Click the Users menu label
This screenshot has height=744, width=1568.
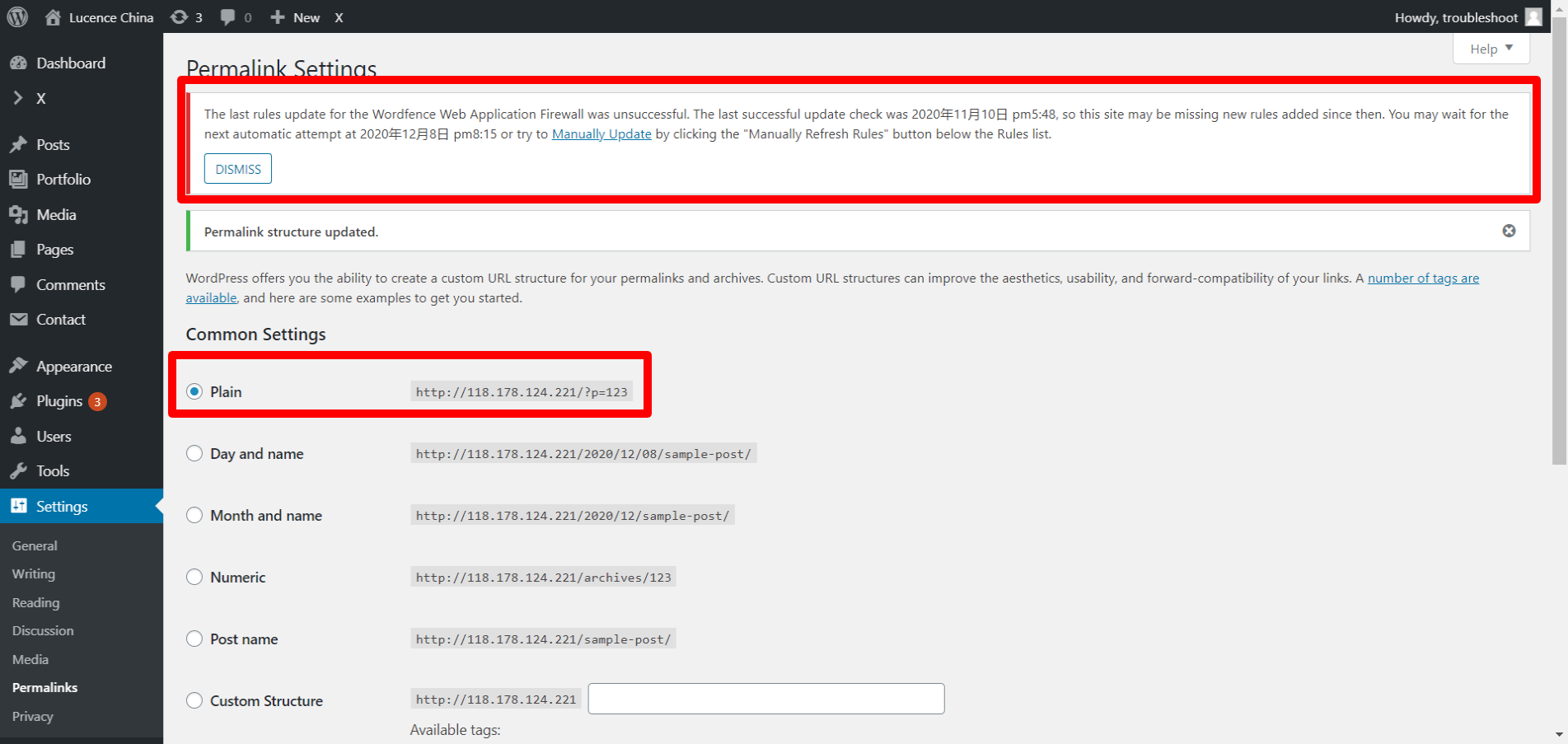pos(54,437)
